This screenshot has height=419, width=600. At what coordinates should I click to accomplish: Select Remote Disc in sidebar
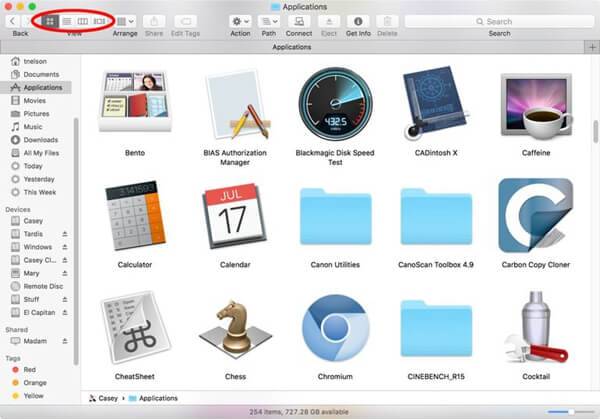pyautogui.click(x=36, y=286)
